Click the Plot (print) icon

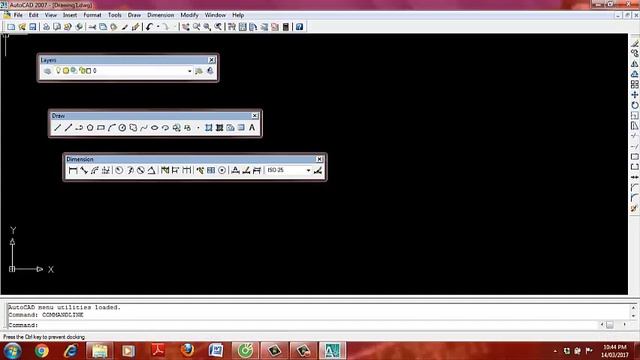[x=46, y=27]
